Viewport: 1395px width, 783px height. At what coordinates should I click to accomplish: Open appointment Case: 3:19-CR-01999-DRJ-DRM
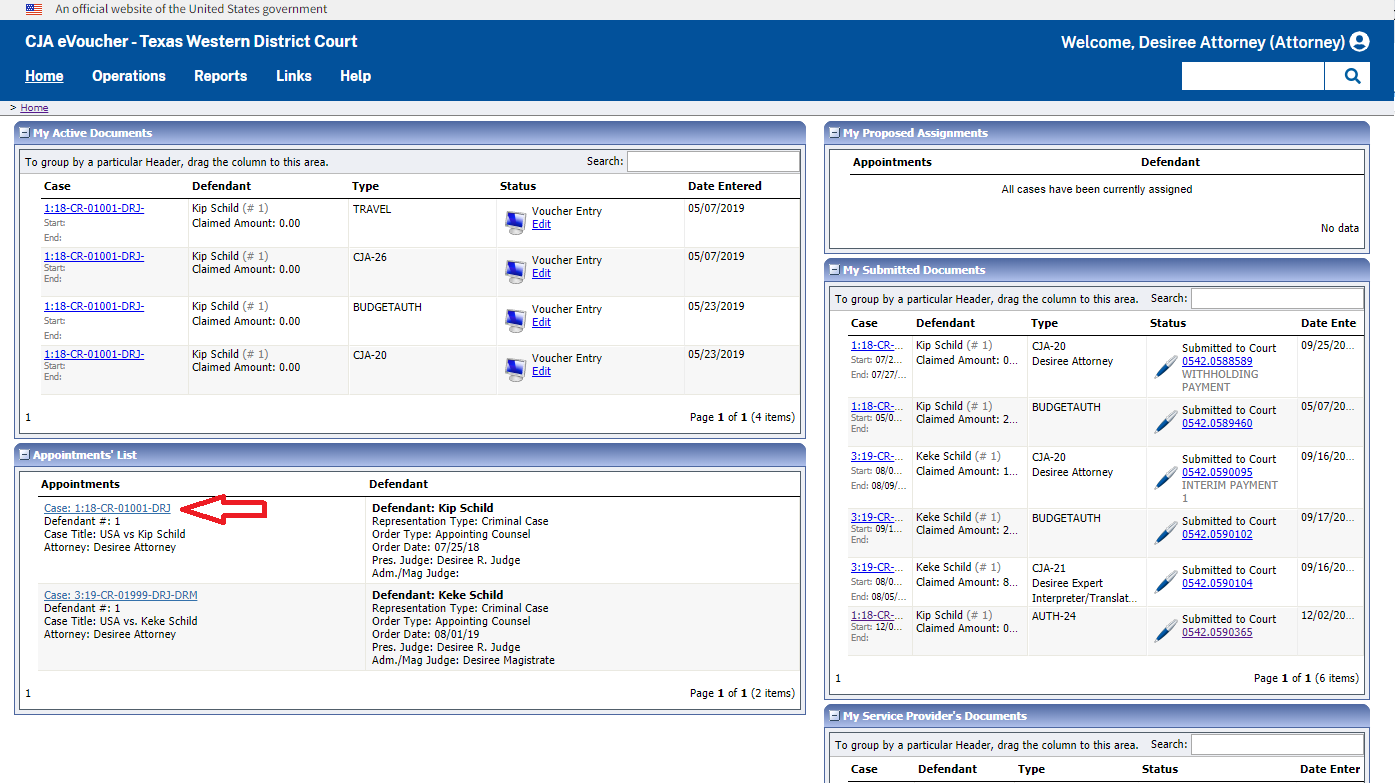pos(121,596)
